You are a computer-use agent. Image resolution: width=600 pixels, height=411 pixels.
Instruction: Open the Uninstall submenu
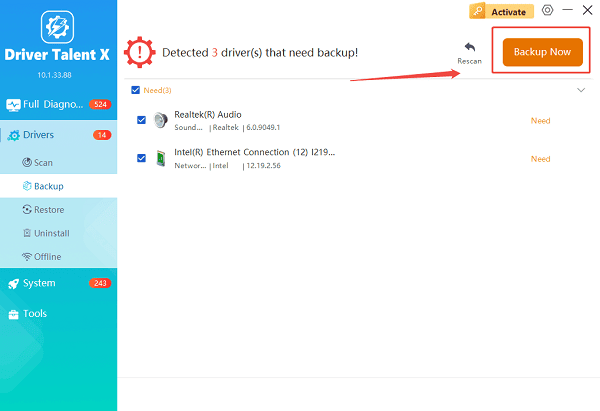click(x=59, y=233)
